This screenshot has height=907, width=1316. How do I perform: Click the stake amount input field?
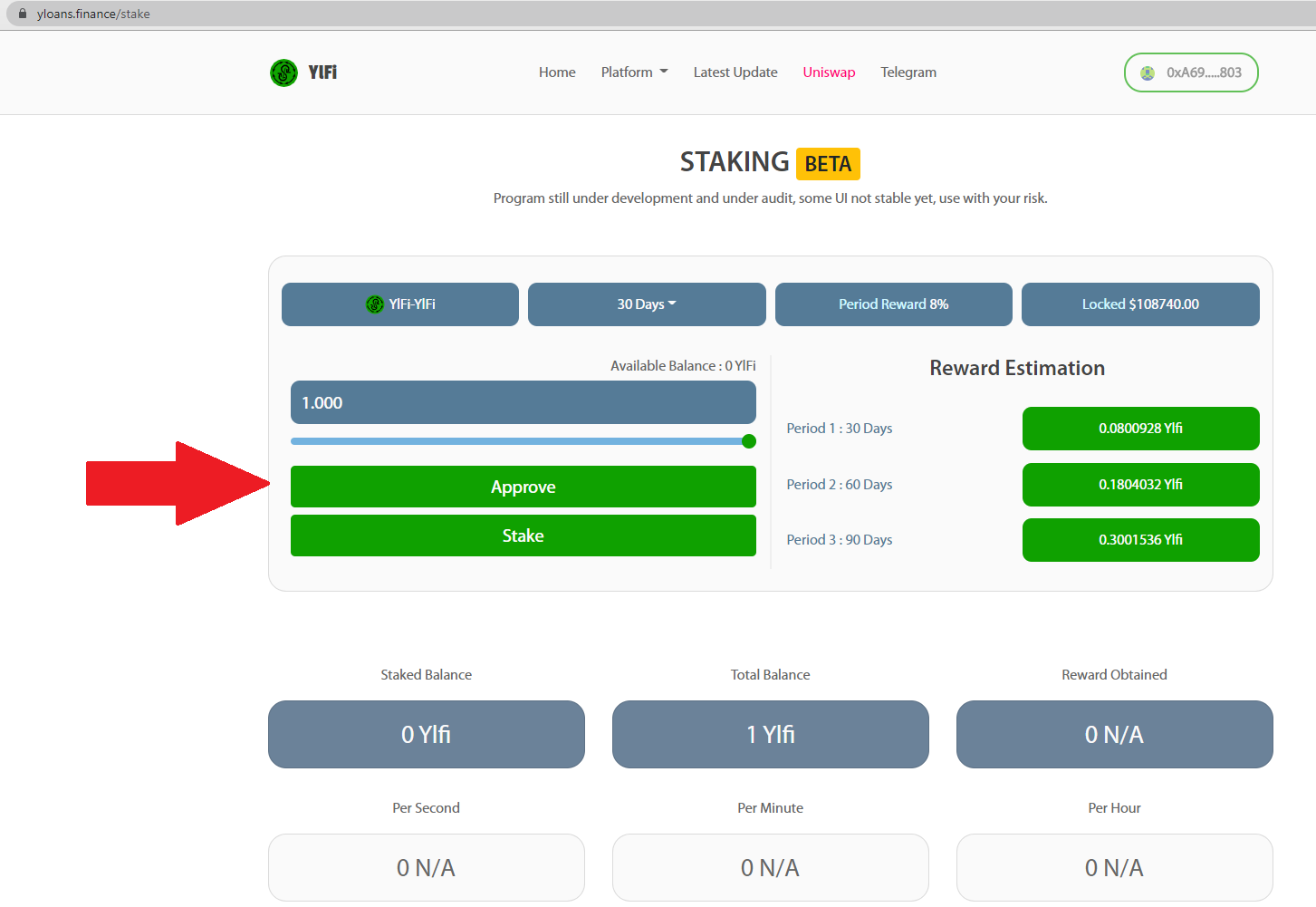click(524, 402)
